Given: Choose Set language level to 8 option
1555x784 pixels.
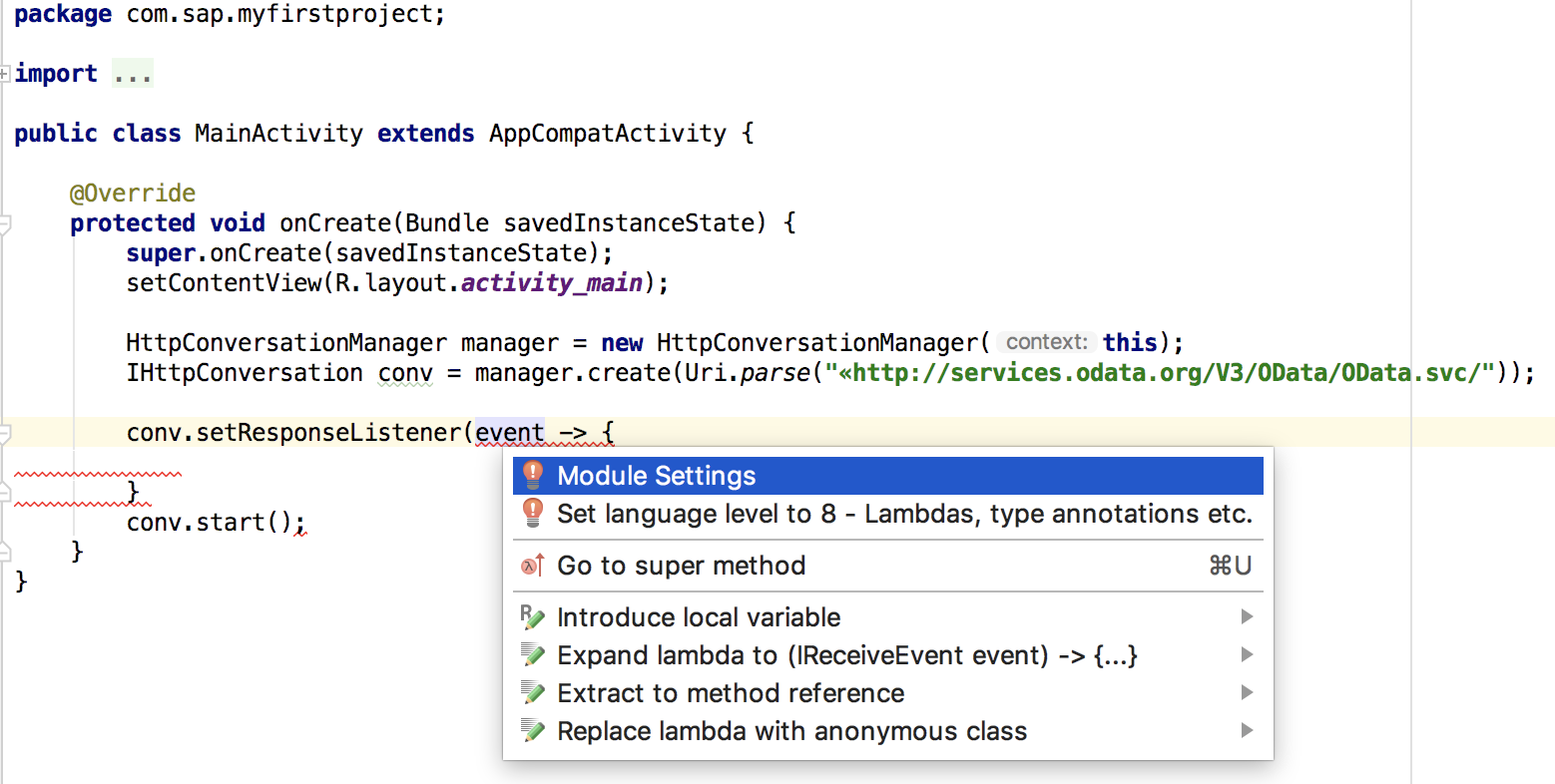Looking at the screenshot, I should pos(888,514).
